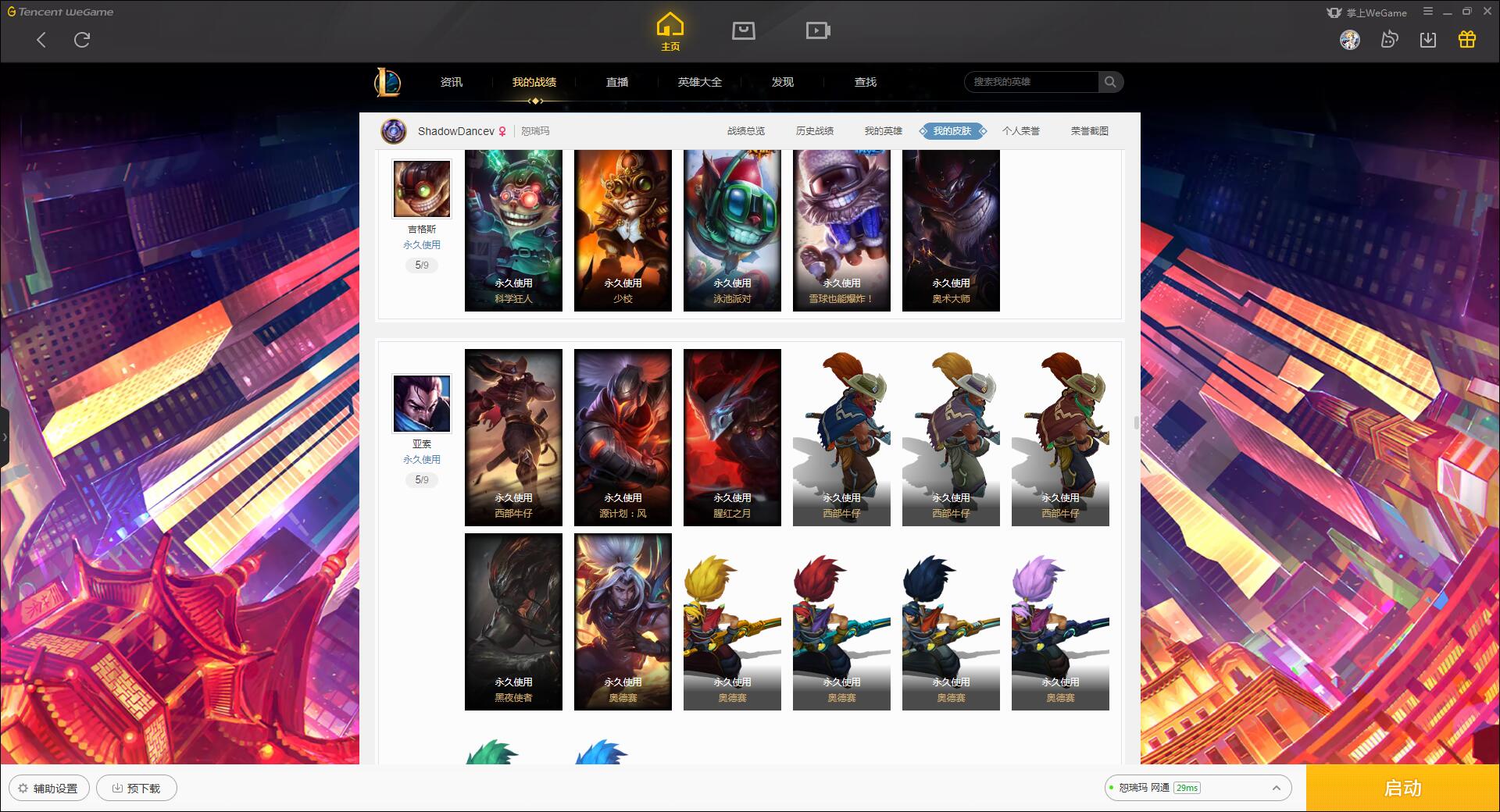
Task: Open the yellow-haired 奥德赛 chroma card
Action: [732, 621]
